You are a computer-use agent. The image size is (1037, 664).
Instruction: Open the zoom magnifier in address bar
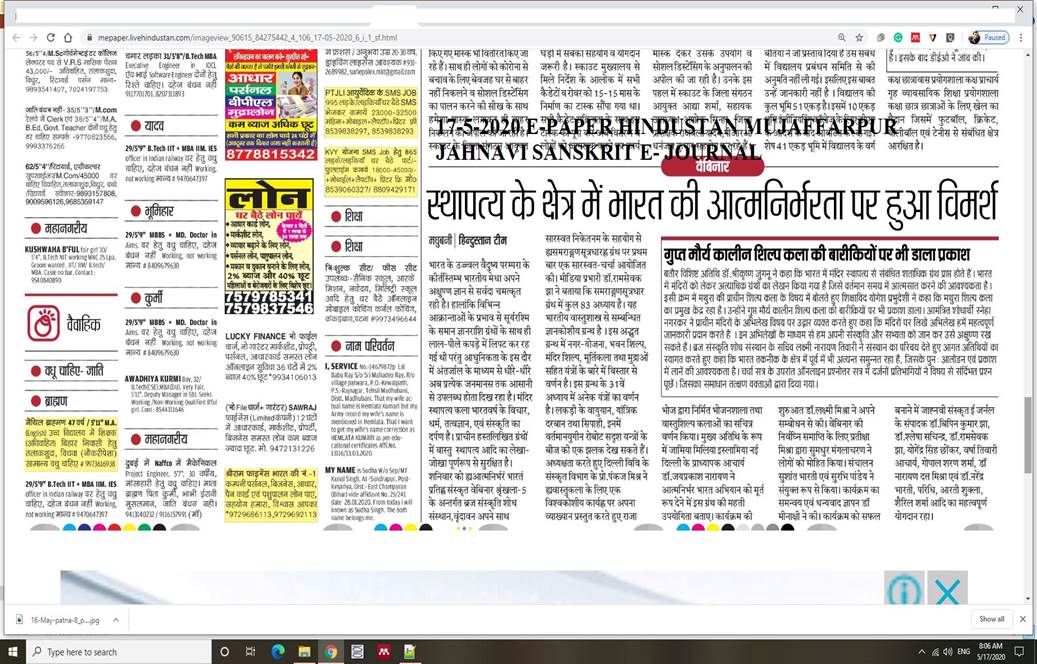841,38
